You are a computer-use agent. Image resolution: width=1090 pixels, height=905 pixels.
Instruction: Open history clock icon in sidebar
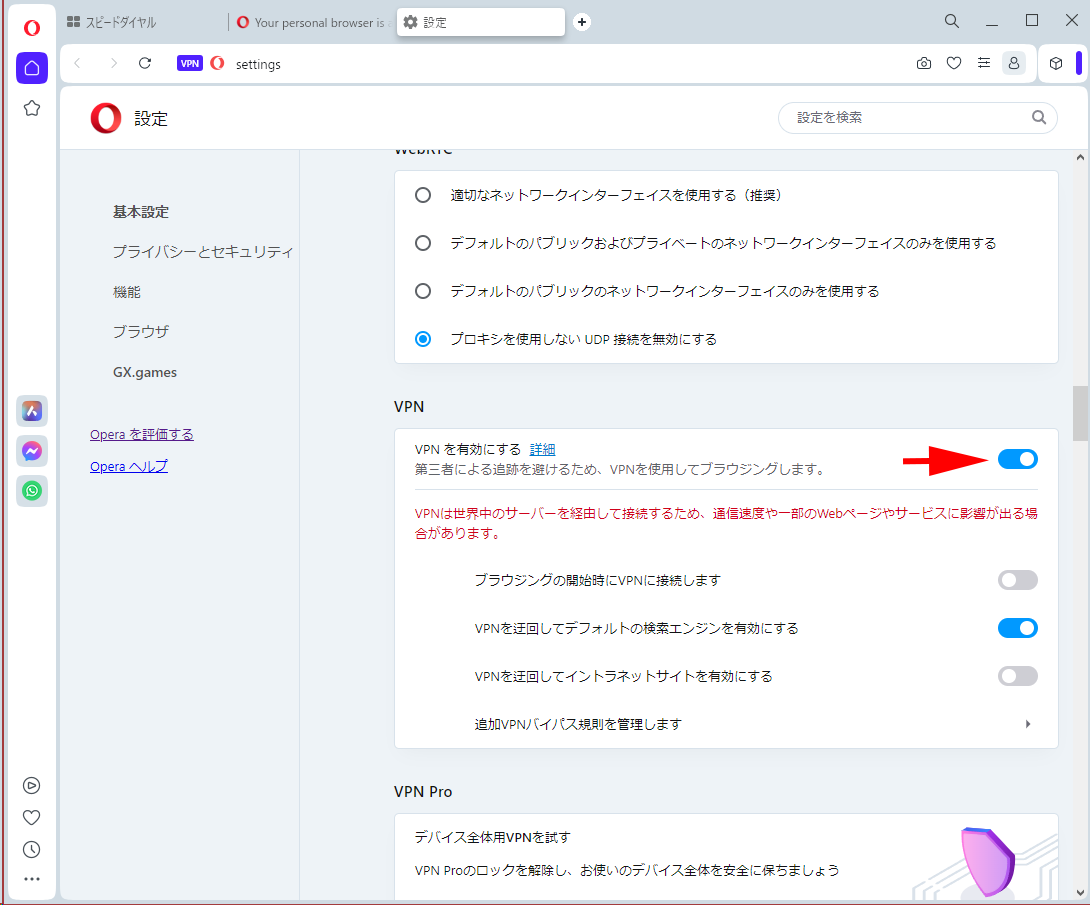32,849
